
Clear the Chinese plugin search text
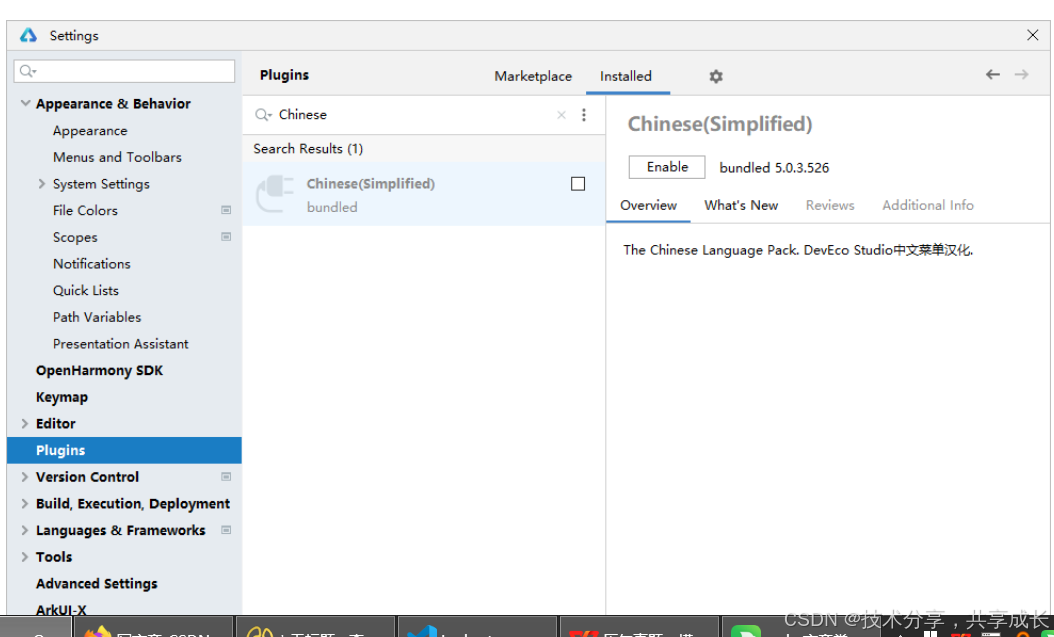[561, 115]
